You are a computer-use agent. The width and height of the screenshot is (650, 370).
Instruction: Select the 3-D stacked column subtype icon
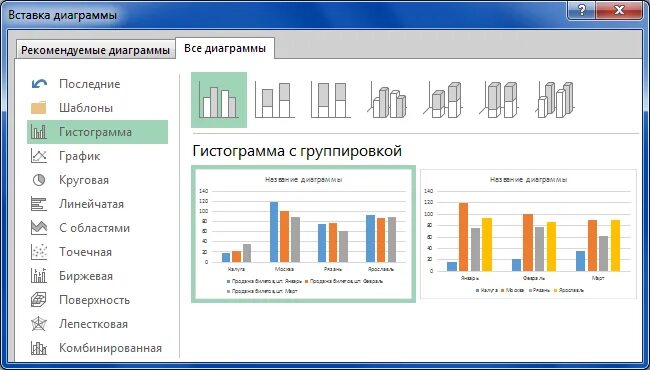coord(442,100)
